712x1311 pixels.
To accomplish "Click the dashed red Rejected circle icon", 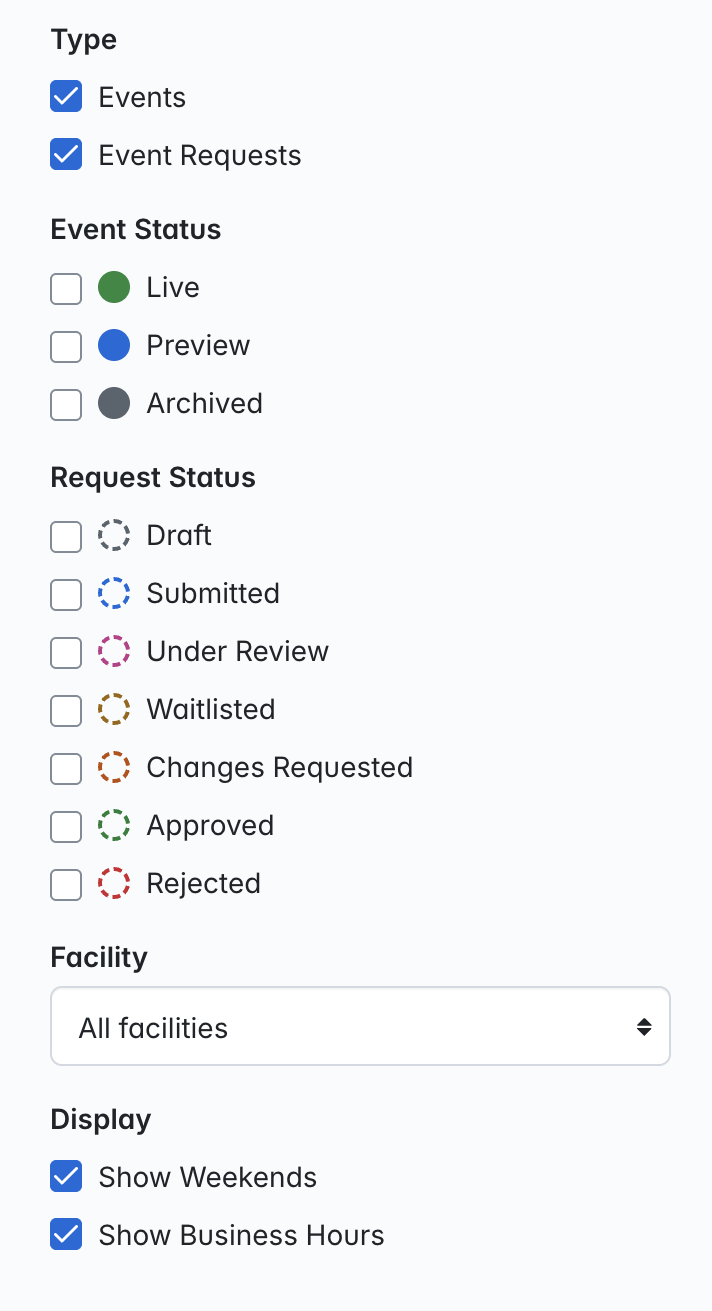I will (x=114, y=884).
